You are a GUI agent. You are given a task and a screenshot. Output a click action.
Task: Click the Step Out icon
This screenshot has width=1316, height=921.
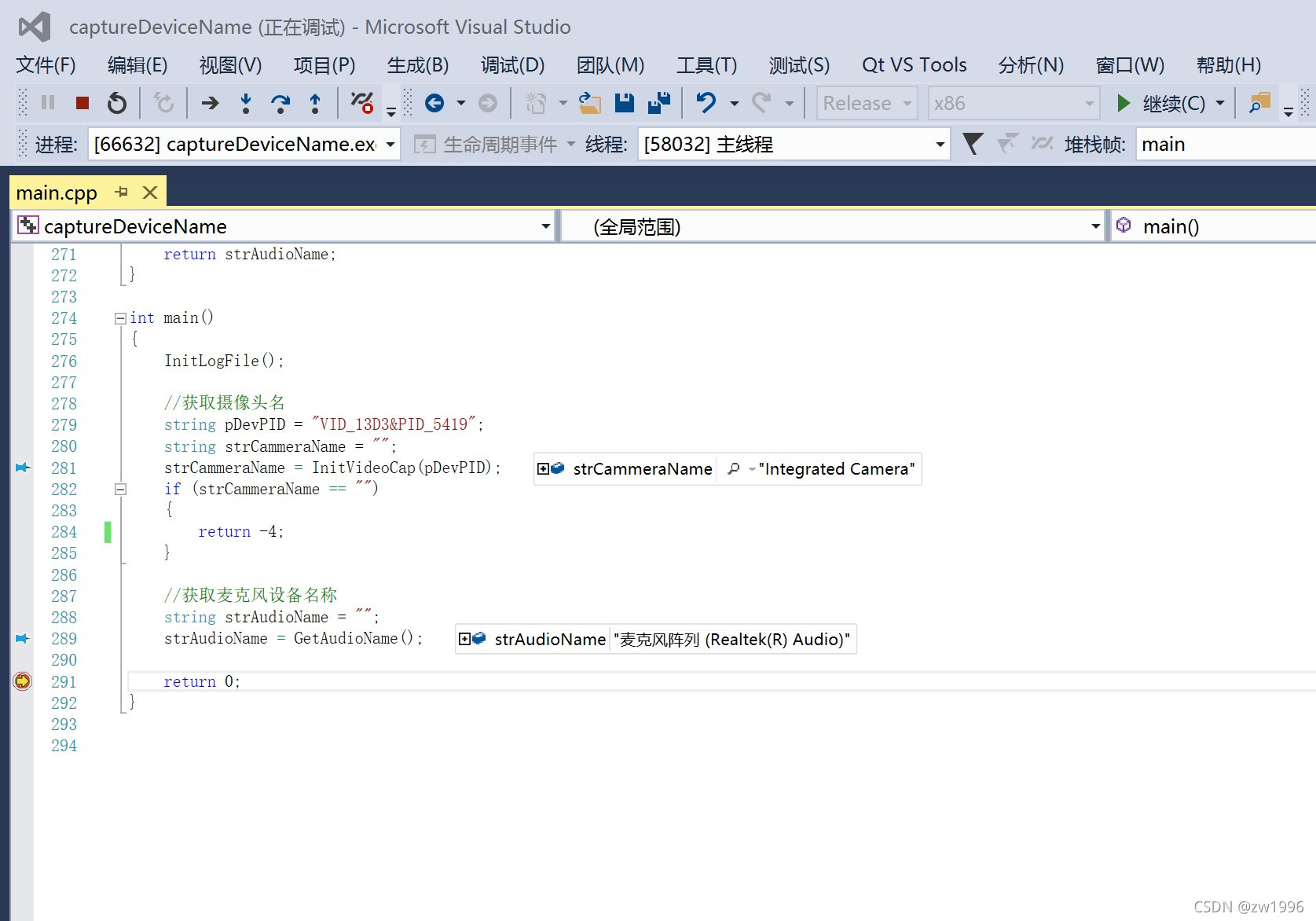[x=315, y=103]
